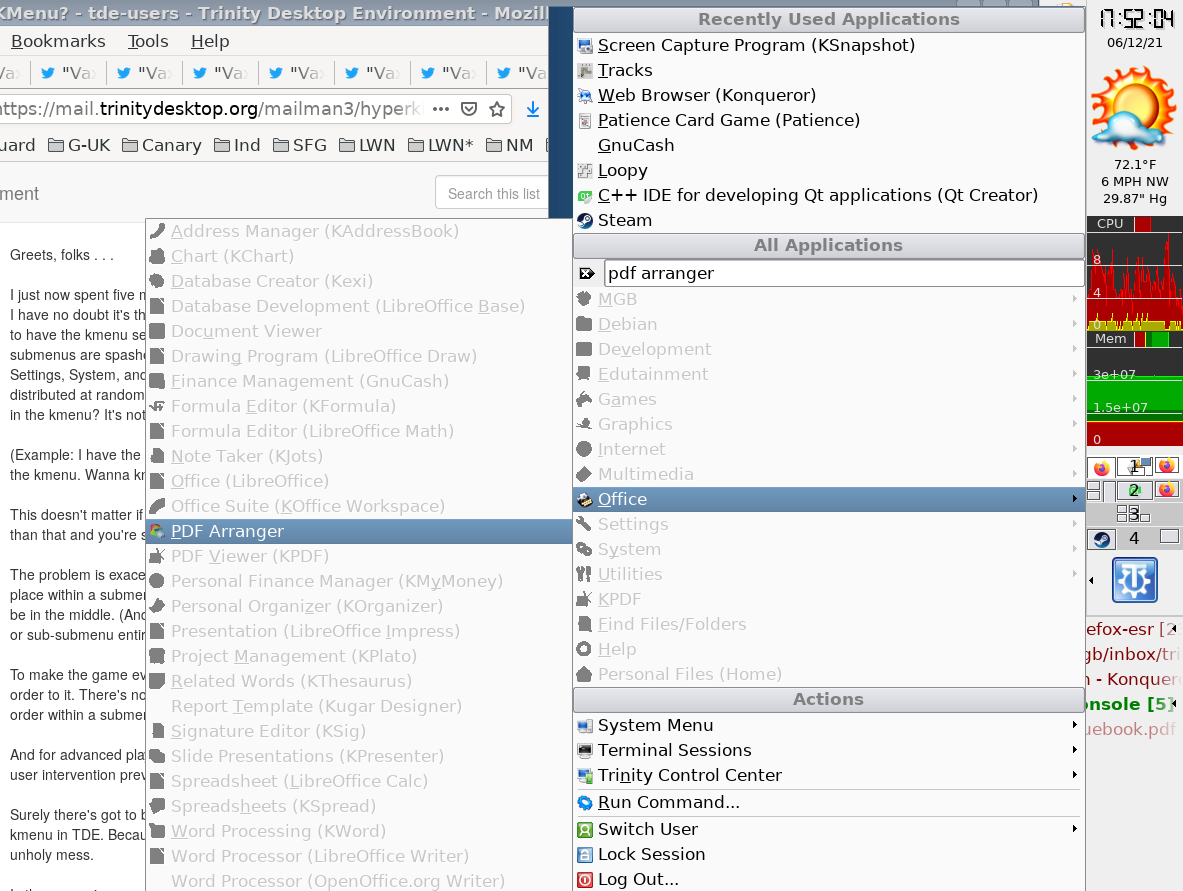Select Address Manager (KAddressBook) entry
The image size is (1183, 891).
[359, 231]
